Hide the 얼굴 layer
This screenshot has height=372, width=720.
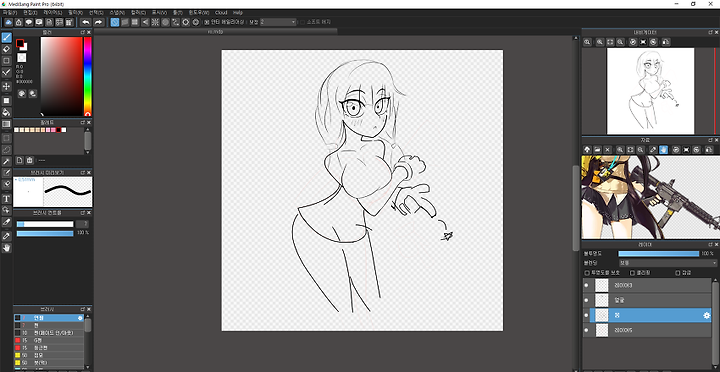tap(586, 300)
